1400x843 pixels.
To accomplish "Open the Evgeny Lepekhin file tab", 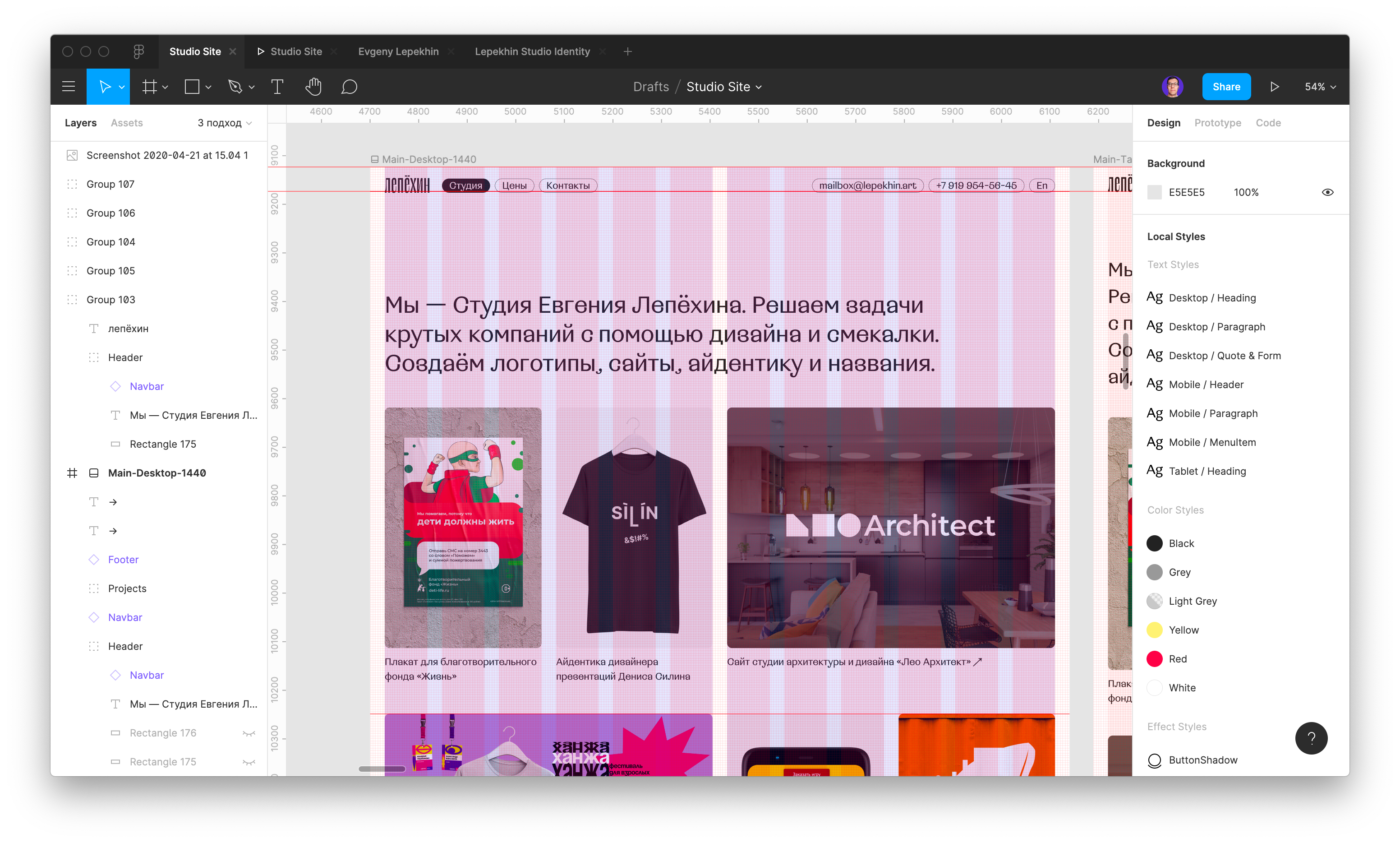I will pos(399,51).
